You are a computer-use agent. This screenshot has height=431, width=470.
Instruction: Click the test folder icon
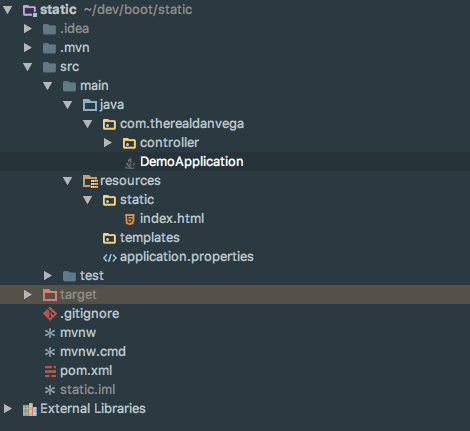[x=69, y=276]
